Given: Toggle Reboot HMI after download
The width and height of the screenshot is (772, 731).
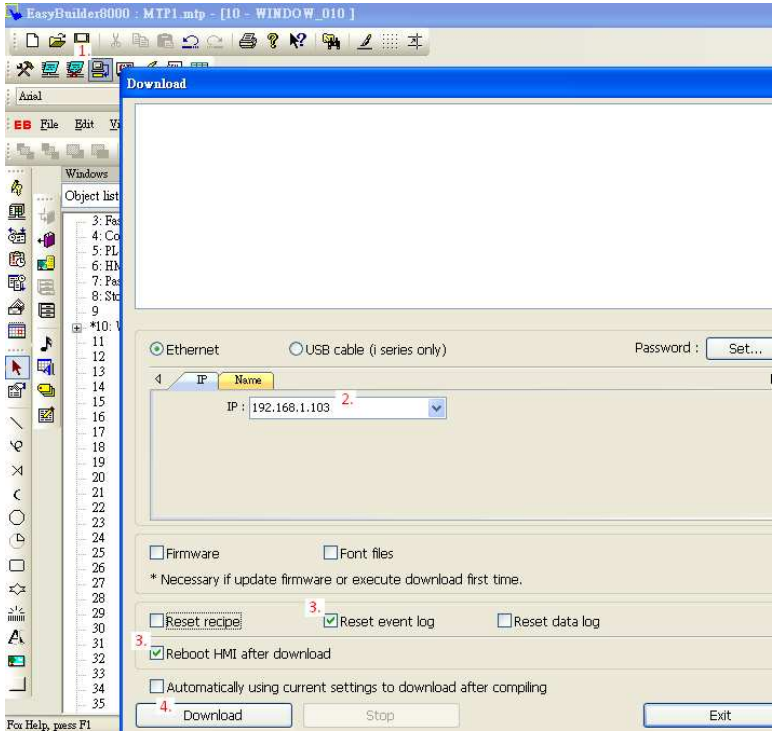Looking at the screenshot, I should (x=157, y=653).
